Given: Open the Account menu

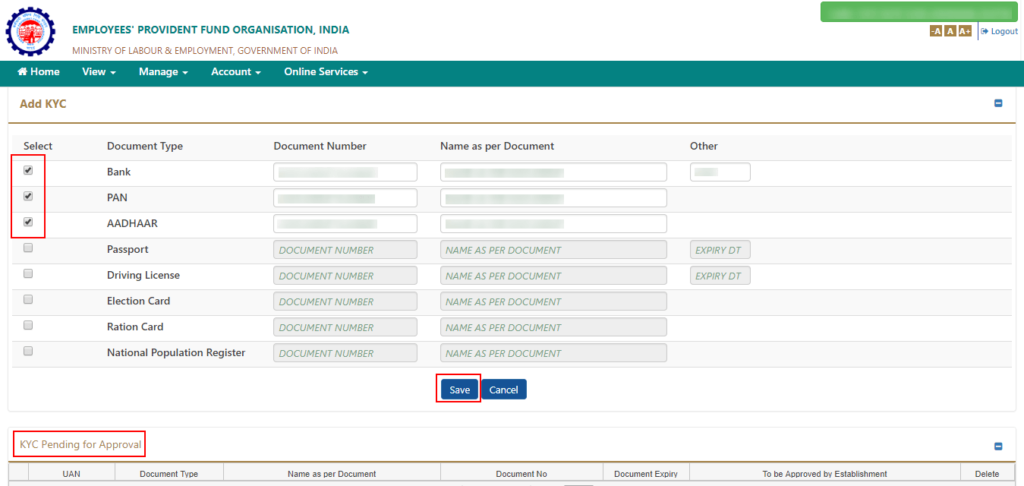Looking at the screenshot, I should point(236,72).
